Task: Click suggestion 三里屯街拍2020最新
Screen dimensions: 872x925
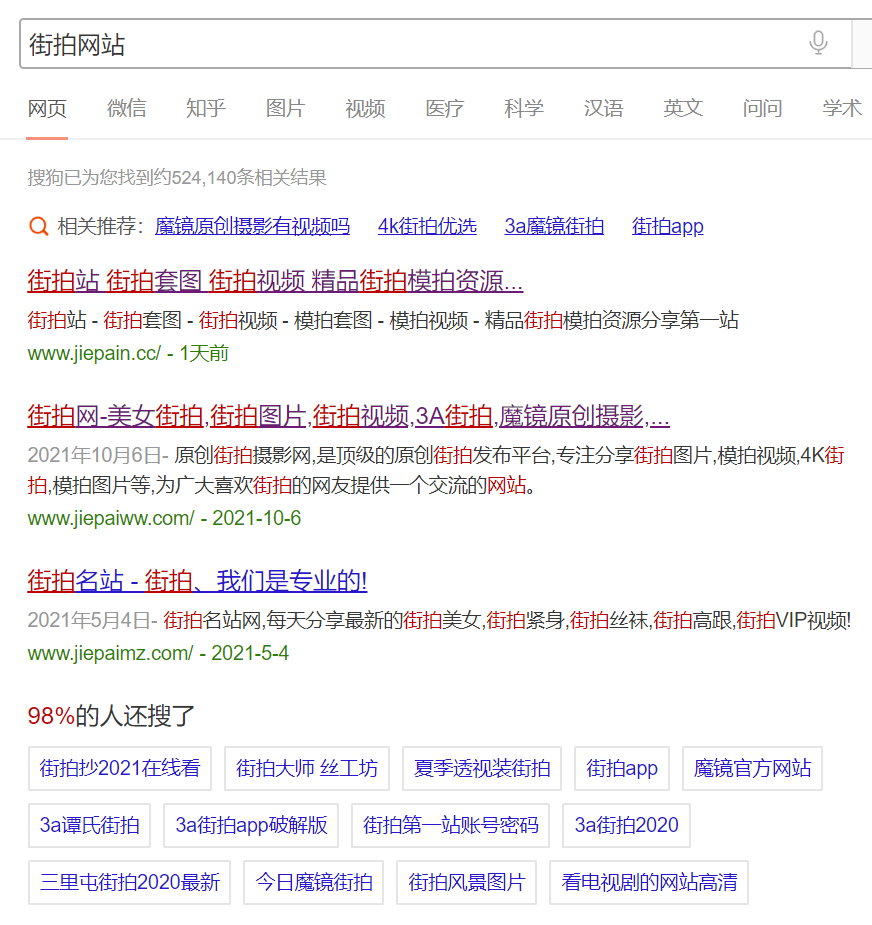Action: [129, 883]
